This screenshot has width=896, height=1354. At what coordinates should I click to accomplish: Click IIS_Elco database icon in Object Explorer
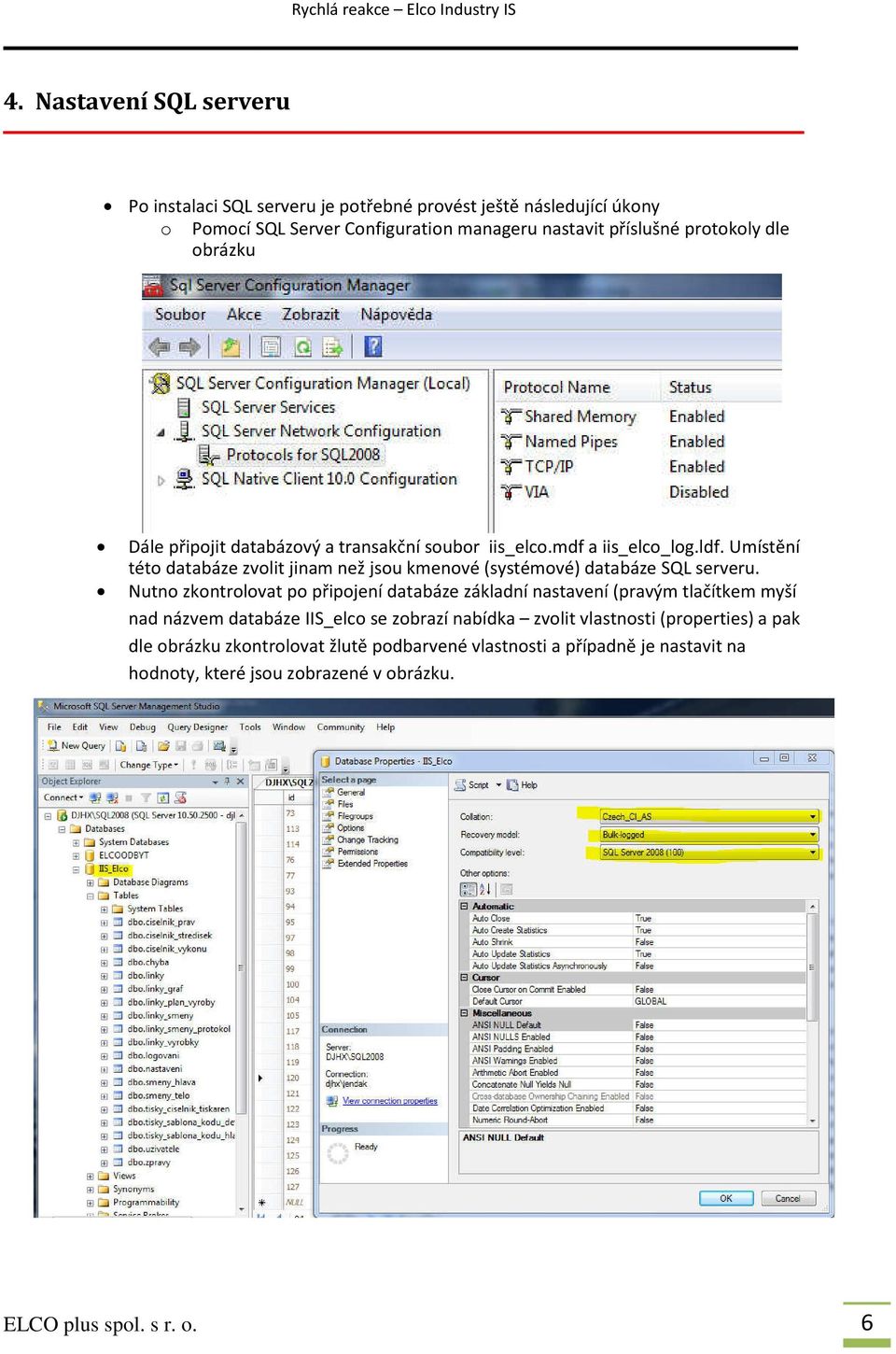pos(91,869)
